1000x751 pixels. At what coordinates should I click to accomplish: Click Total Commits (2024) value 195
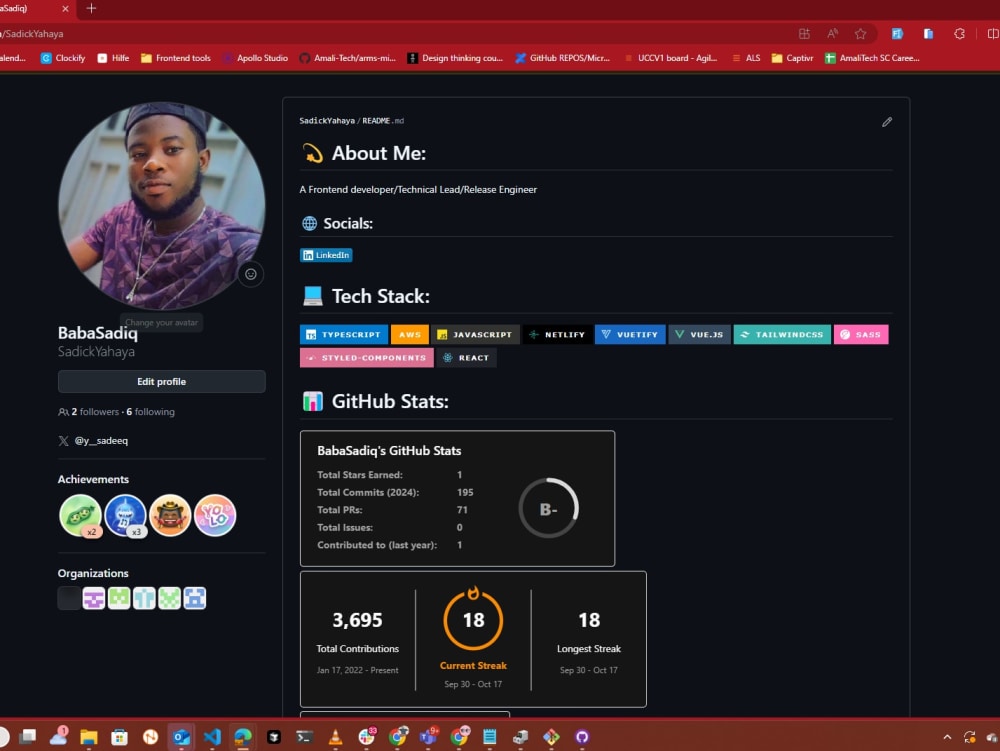pos(465,492)
